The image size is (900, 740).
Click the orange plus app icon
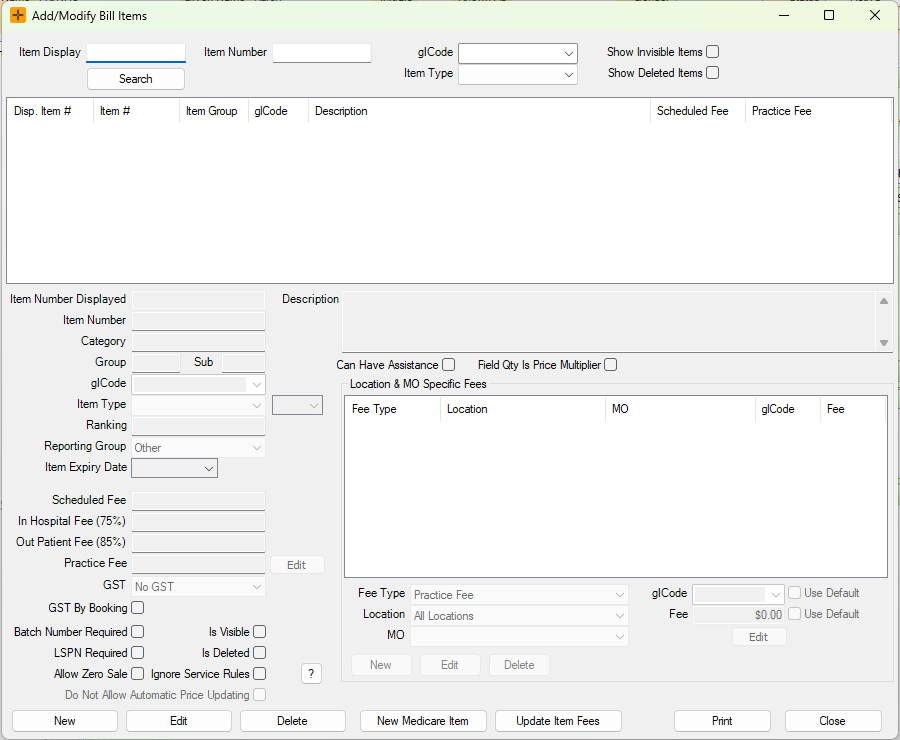(x=18, y=15)
